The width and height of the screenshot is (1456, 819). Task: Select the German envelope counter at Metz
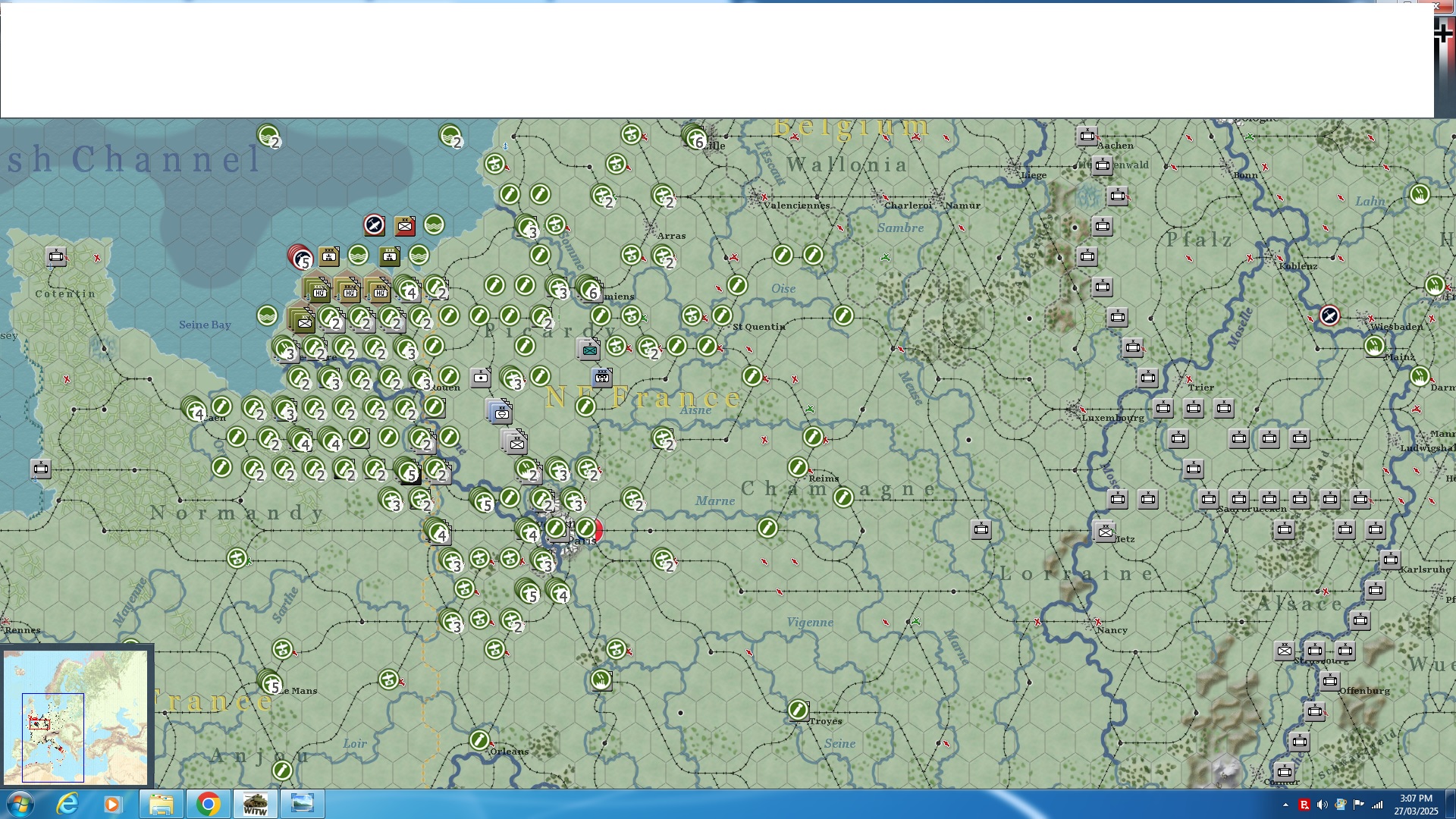[x=1106, y=532]
